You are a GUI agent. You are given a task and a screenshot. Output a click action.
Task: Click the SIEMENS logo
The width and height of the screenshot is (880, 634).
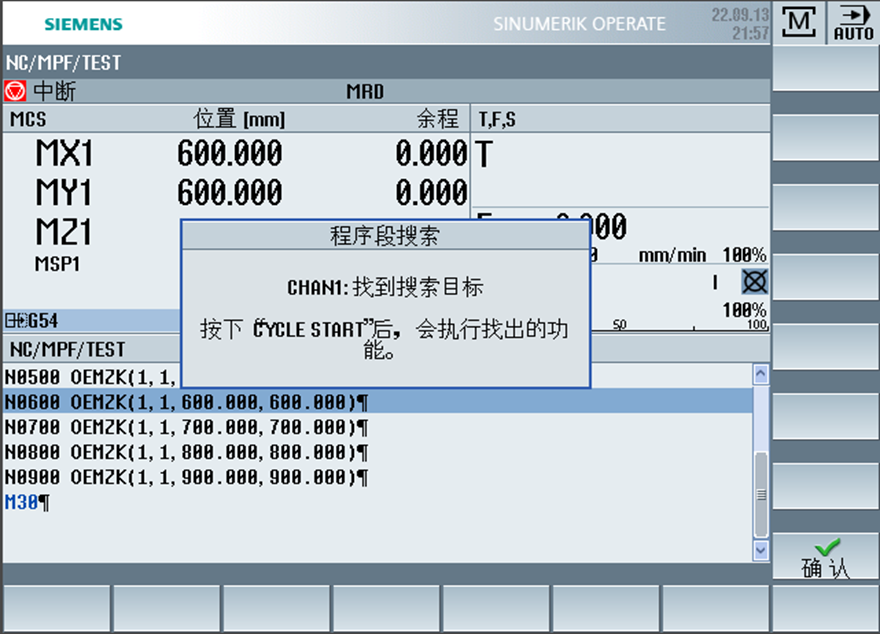click(x=84, y=24)
